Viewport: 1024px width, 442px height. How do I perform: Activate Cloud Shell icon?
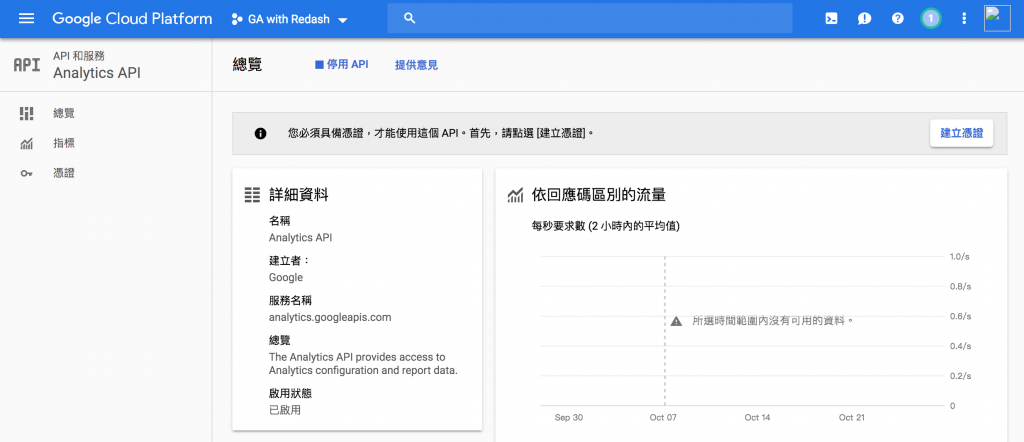[831, 18]
